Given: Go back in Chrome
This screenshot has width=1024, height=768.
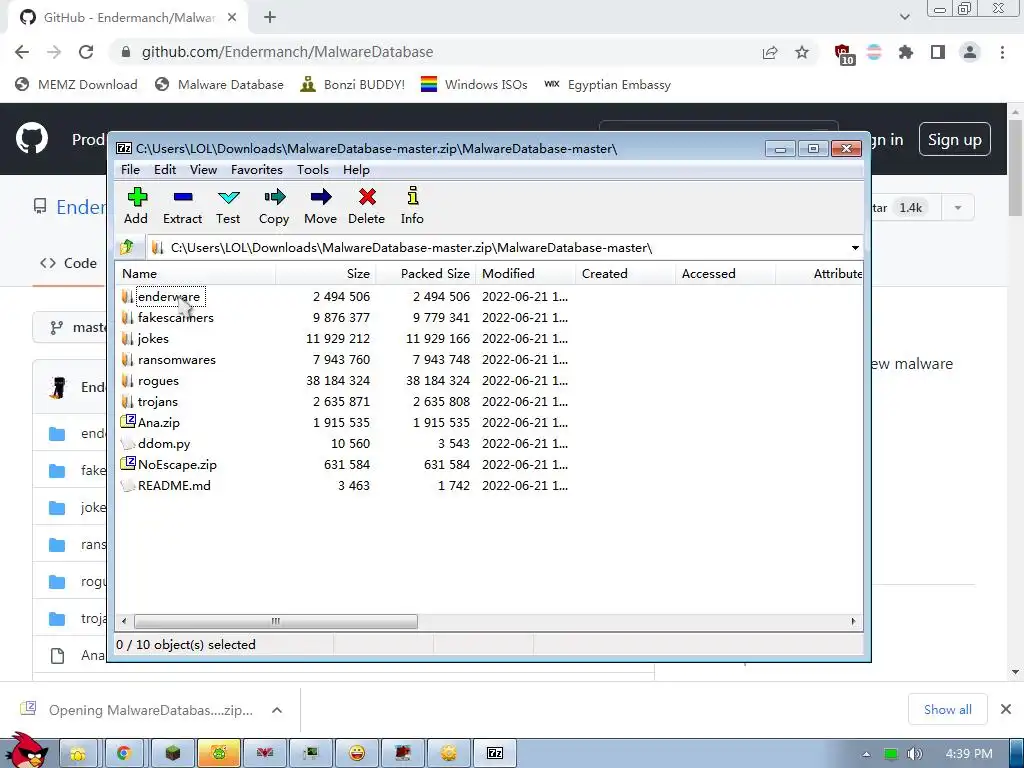Looking at the screenshot, I should click(22, 52).
